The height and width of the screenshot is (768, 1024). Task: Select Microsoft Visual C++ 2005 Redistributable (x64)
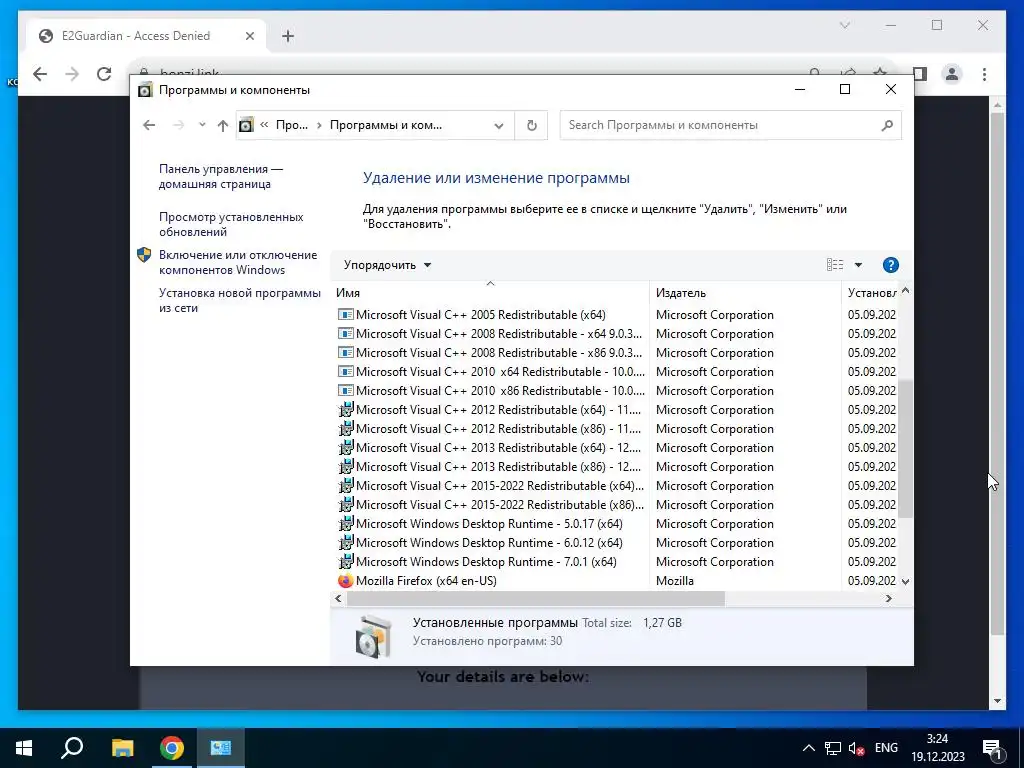(x=616, y=315)
